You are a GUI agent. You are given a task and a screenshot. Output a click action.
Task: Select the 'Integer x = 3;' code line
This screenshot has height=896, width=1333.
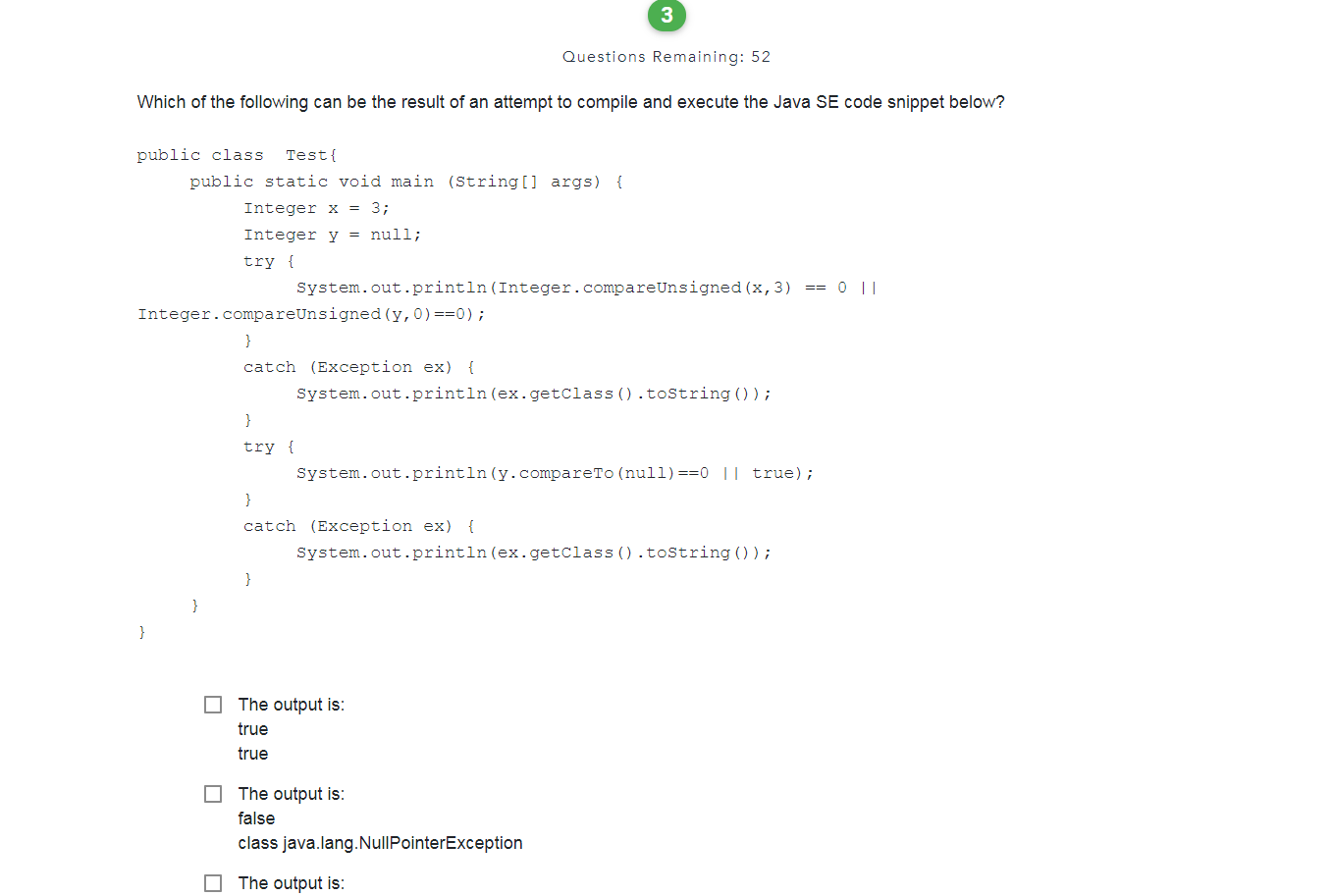pyautogui.click(x=316, y=207)
